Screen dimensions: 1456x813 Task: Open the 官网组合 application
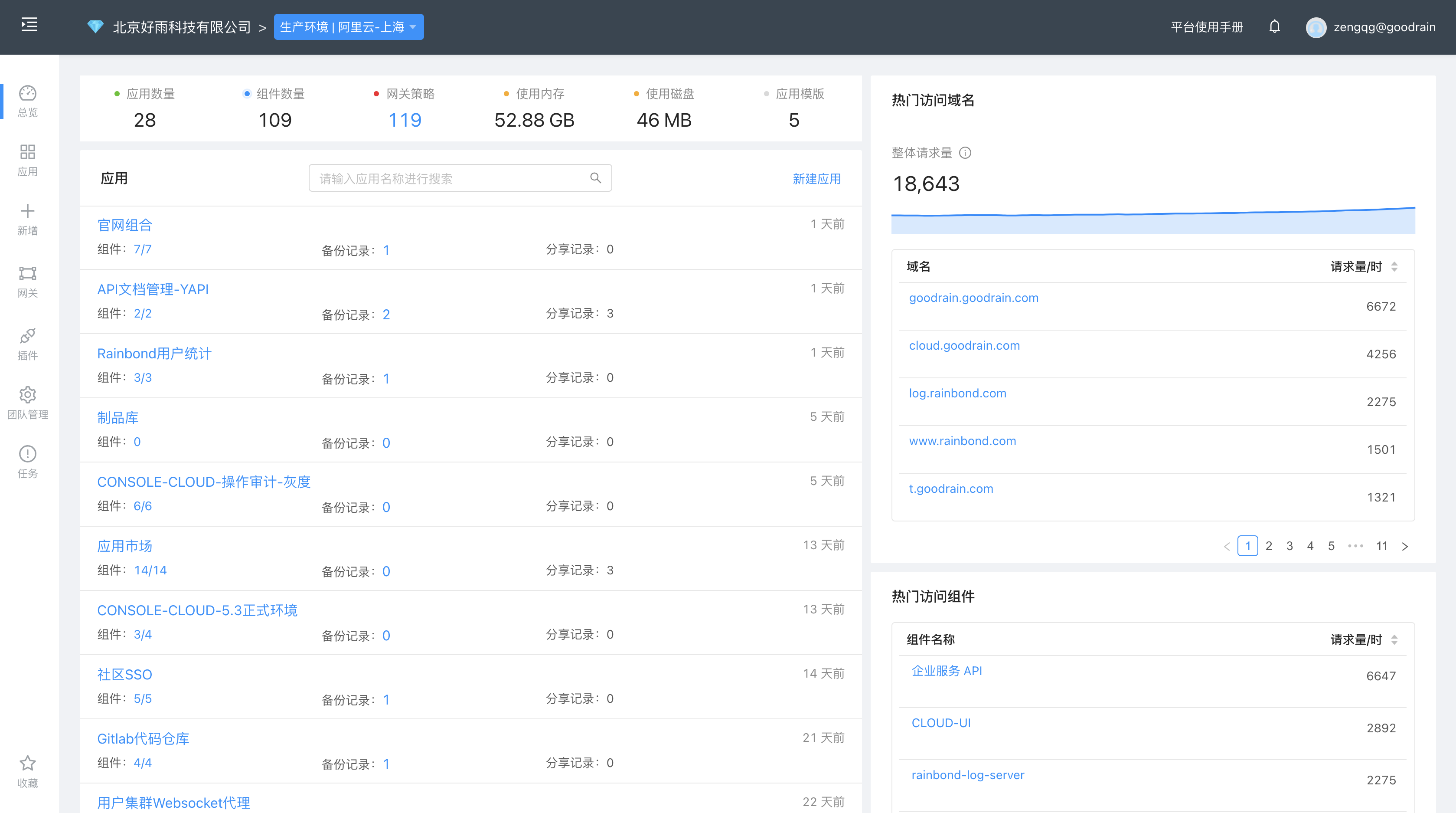(125, 225)
